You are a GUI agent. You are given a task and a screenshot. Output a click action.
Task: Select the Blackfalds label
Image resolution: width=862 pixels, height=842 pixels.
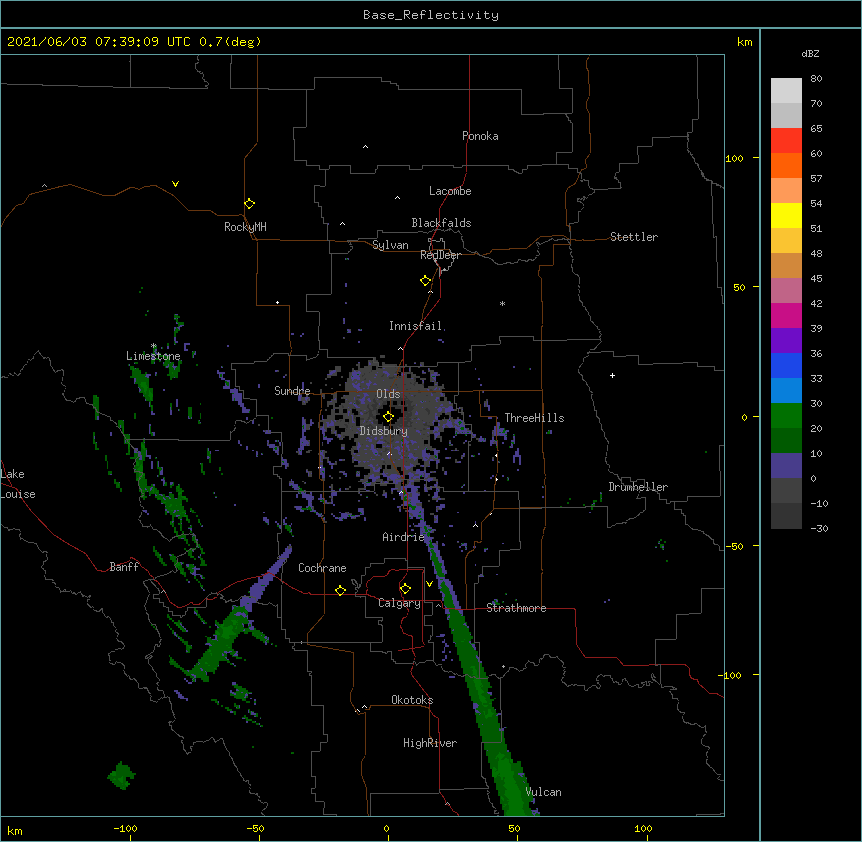pyautogui.click(x=441, y=223)
